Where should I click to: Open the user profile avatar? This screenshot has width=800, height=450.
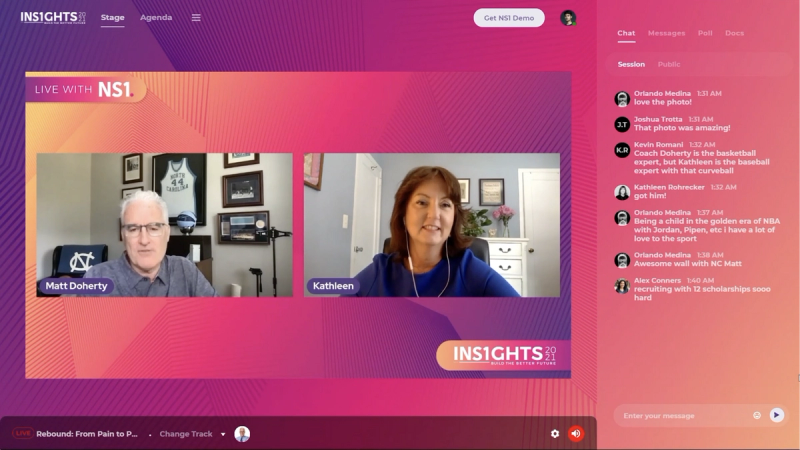click(x=568, y=18)
